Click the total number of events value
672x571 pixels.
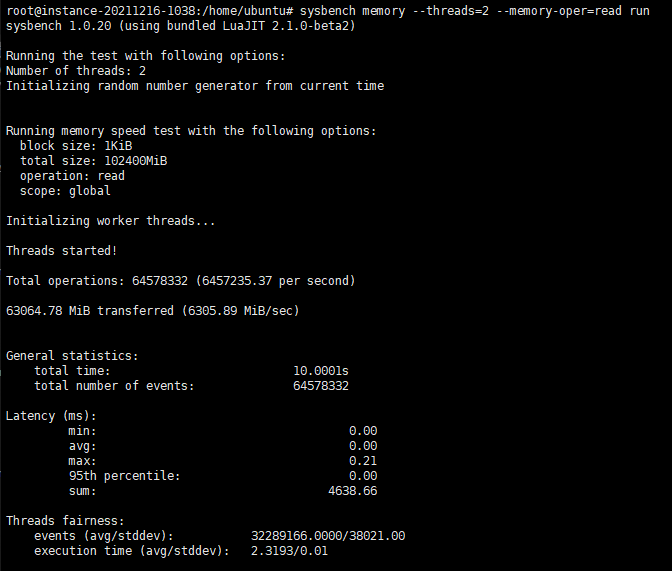click(x=321, y=386)
